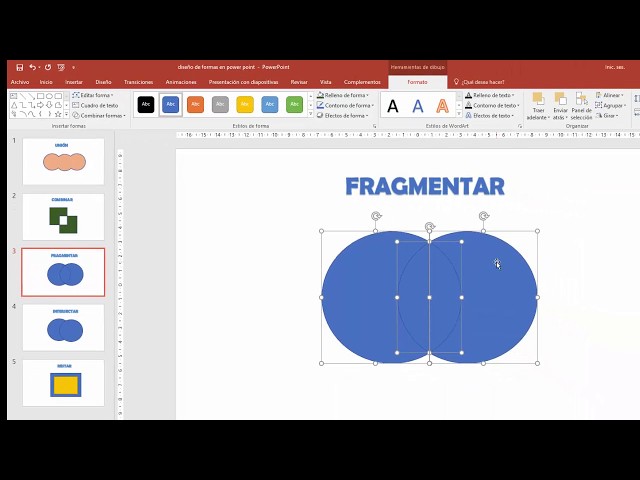Click the Traer adelante icon
This screenshot has height=480, width=640.
tap(538, 105)
